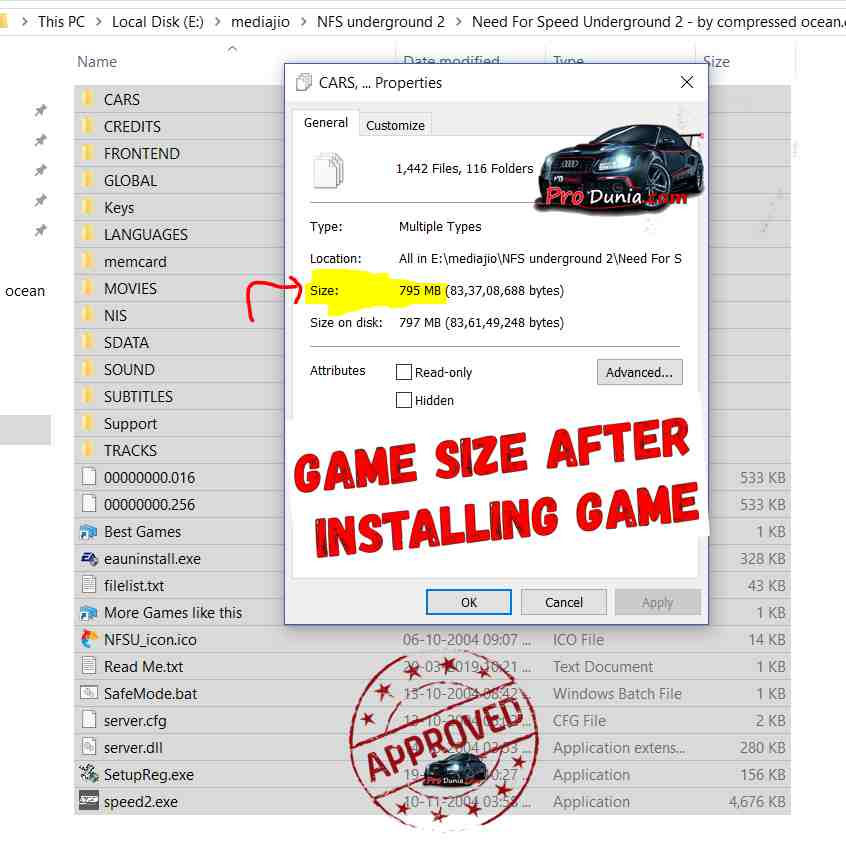Image resolution: width=846 pixels, height=847 pixels.
Task: Select the CARS folder icon
Action: pyautogui.click(x=86, y=99)
